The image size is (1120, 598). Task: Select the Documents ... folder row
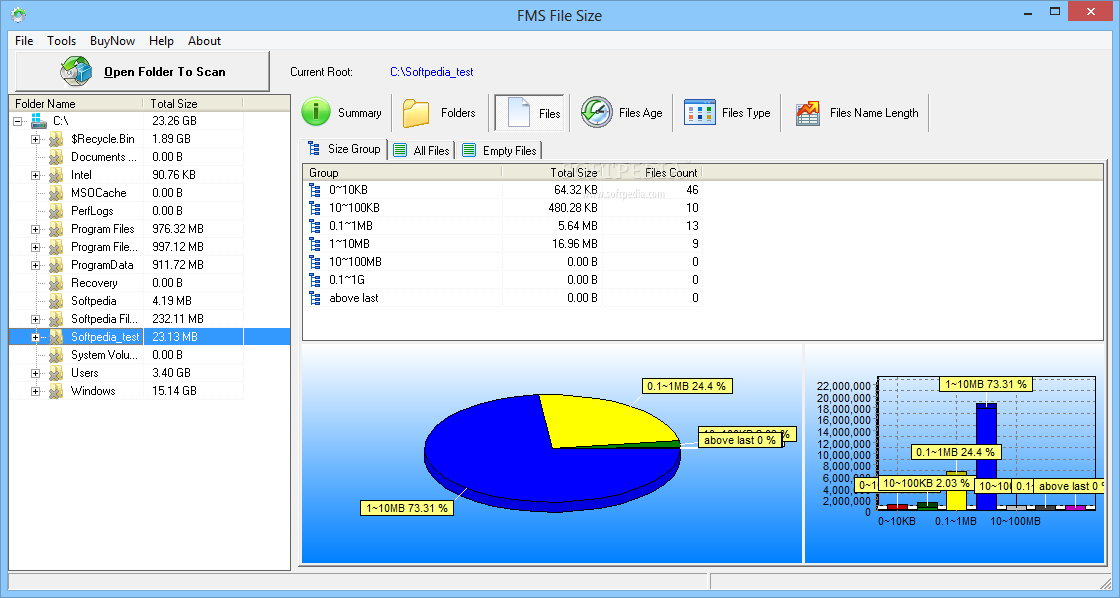[x=126, y=157]
